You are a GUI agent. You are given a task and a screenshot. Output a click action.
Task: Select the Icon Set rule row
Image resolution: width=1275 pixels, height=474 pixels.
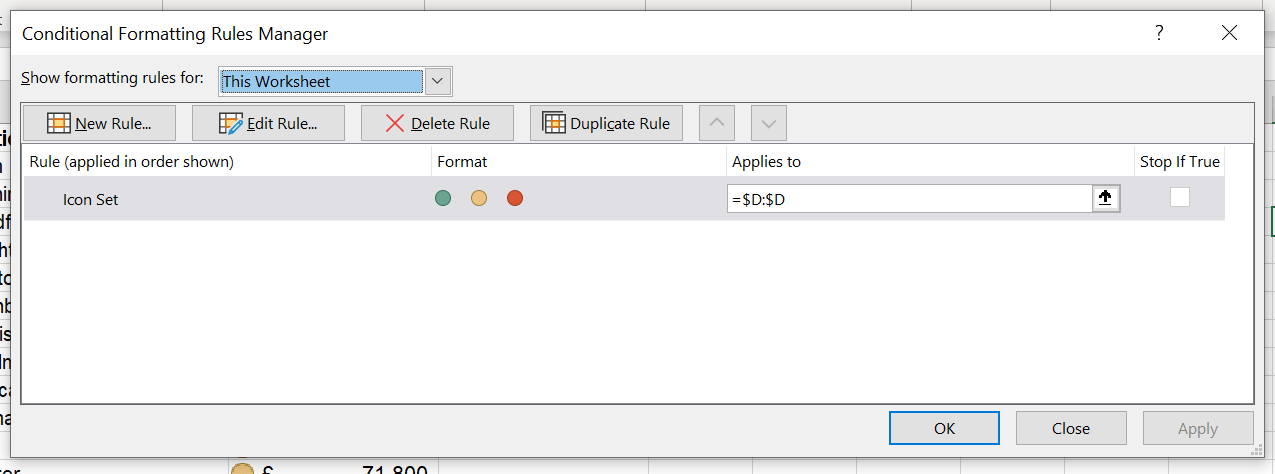pos(200,199)
